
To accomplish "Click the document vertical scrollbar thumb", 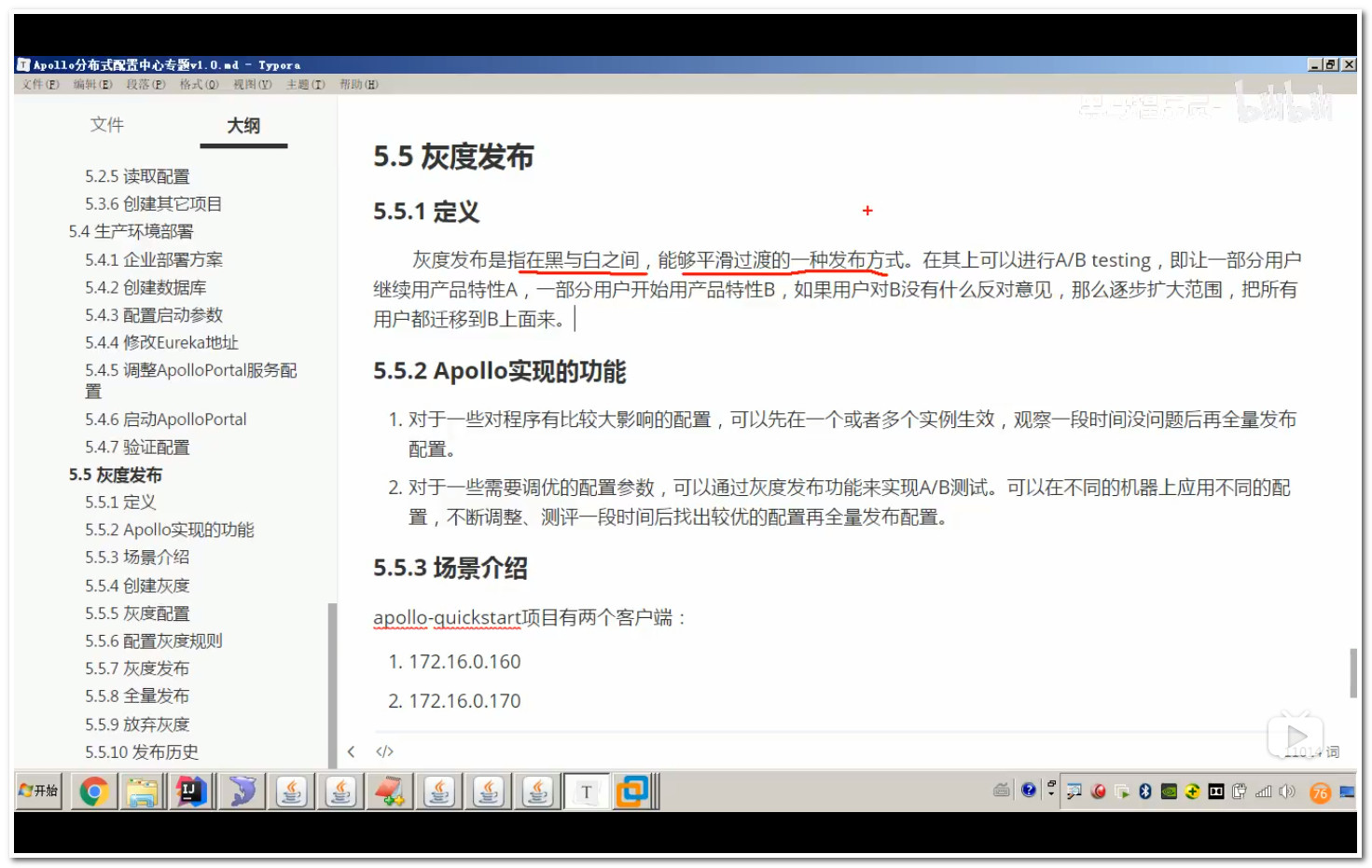I will [1352, 673].
